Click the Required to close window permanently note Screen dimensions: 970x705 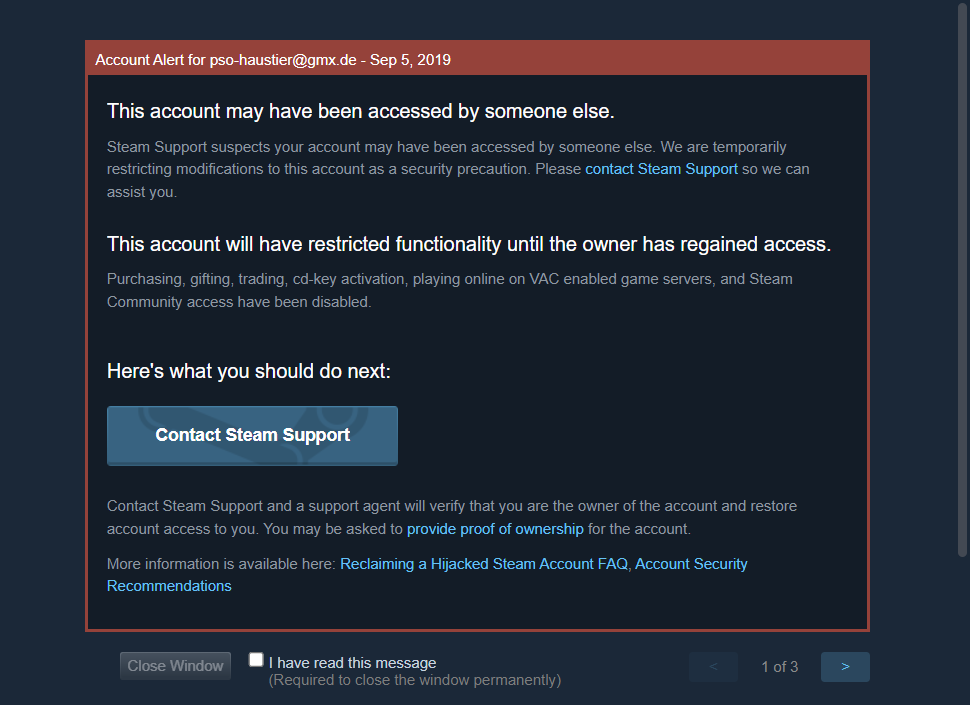pos(415,680)
